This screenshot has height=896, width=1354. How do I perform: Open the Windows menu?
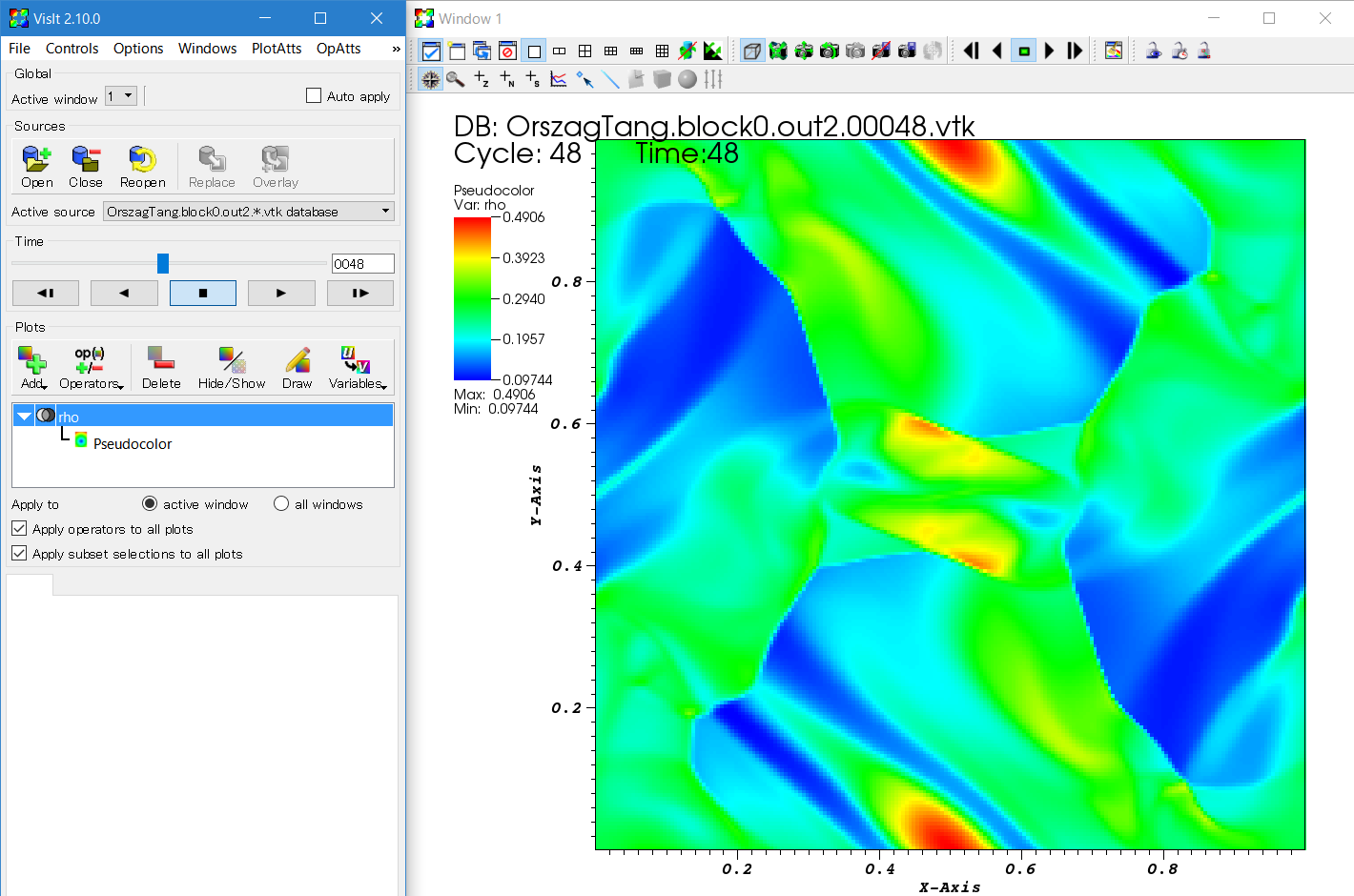point(207,49)
